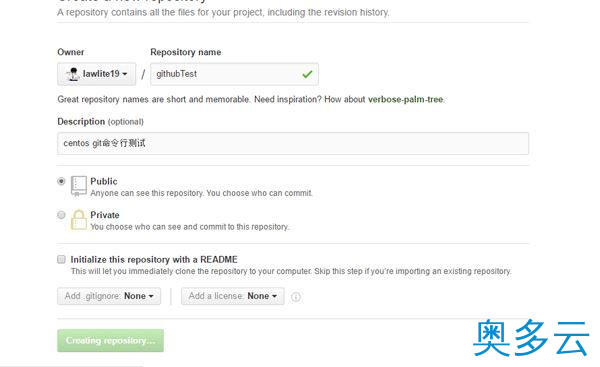Image resolution: width=600 pixels, height=367 pixels.
Task: Click the Initialize this repository README label
Action: [x=154, y=259]
